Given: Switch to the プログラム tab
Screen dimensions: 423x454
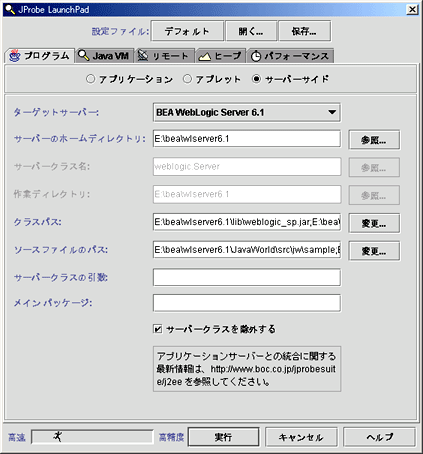Looking at the screenshot, I should point(40,56).
